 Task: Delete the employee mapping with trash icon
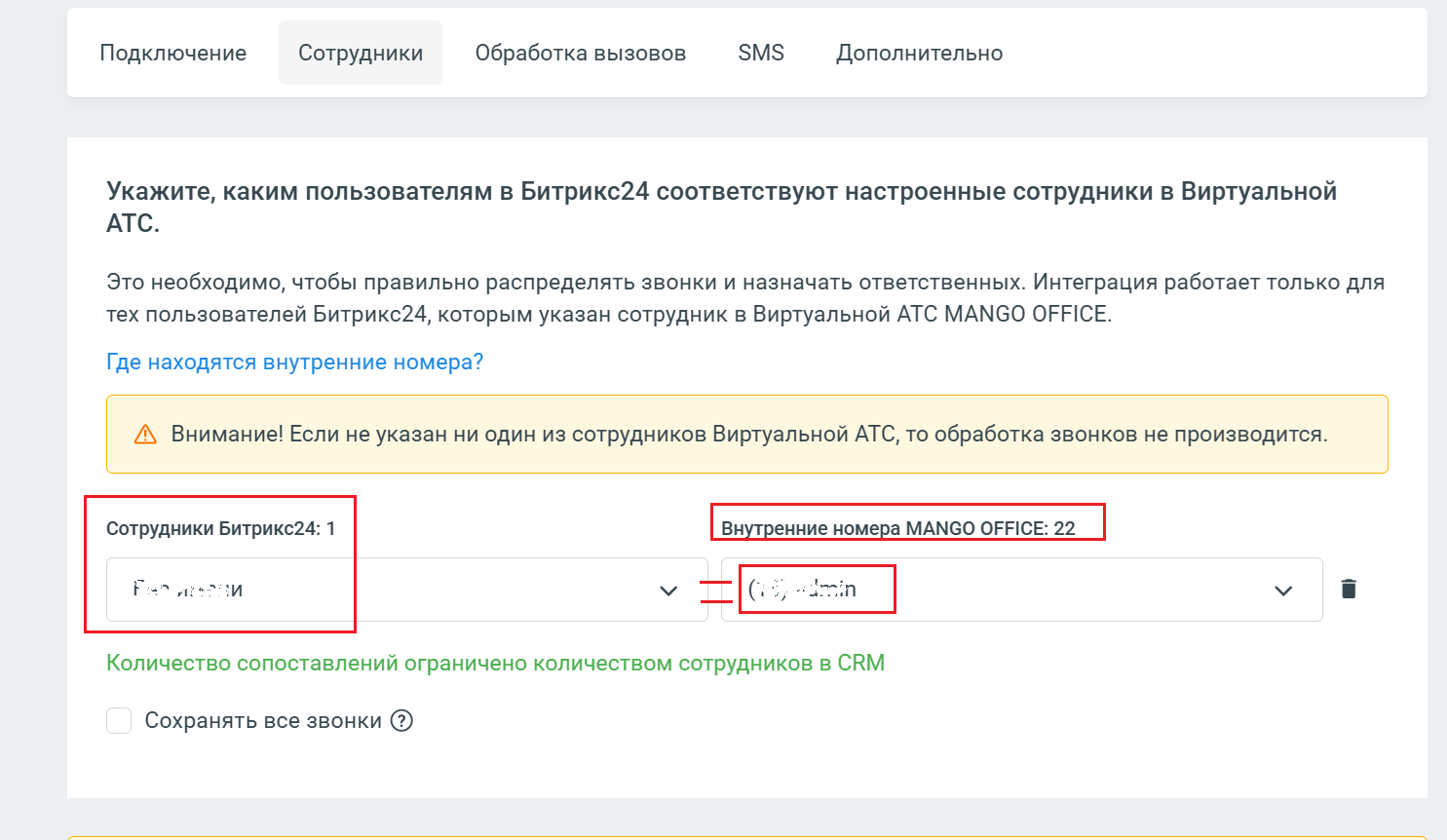tap(1349, 589)
